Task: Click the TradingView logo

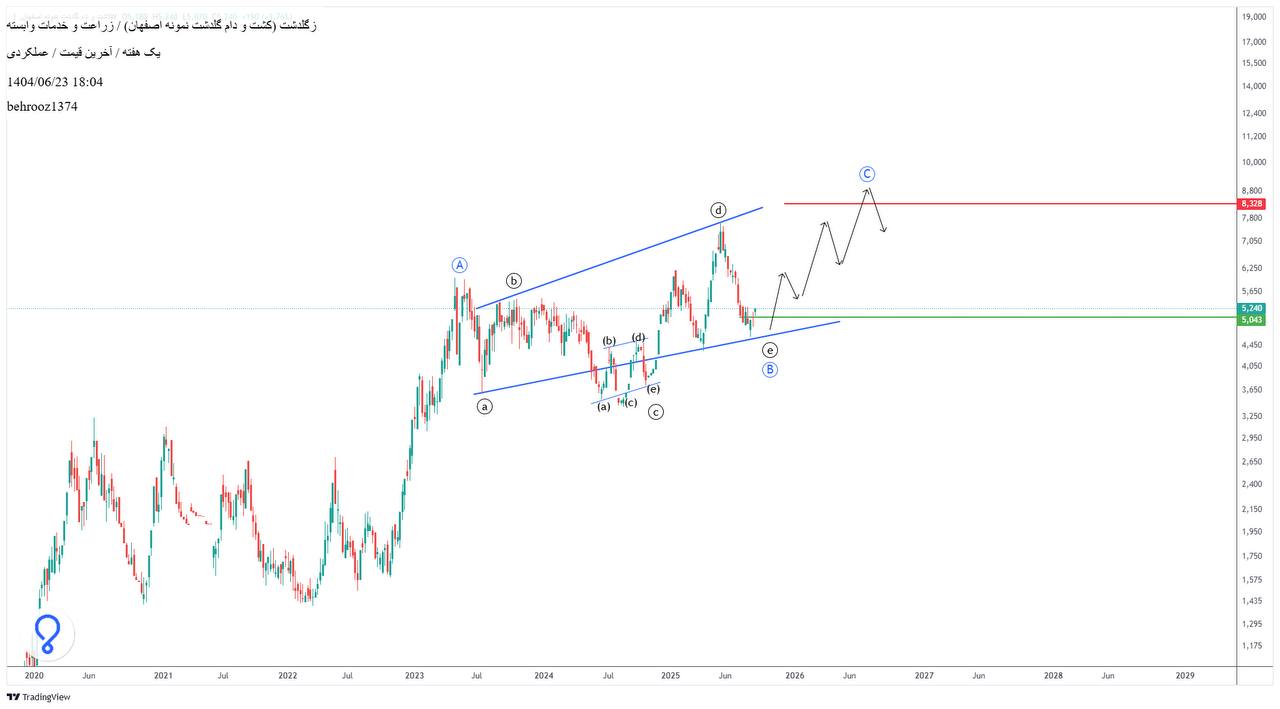Action: tap(39, 697)
